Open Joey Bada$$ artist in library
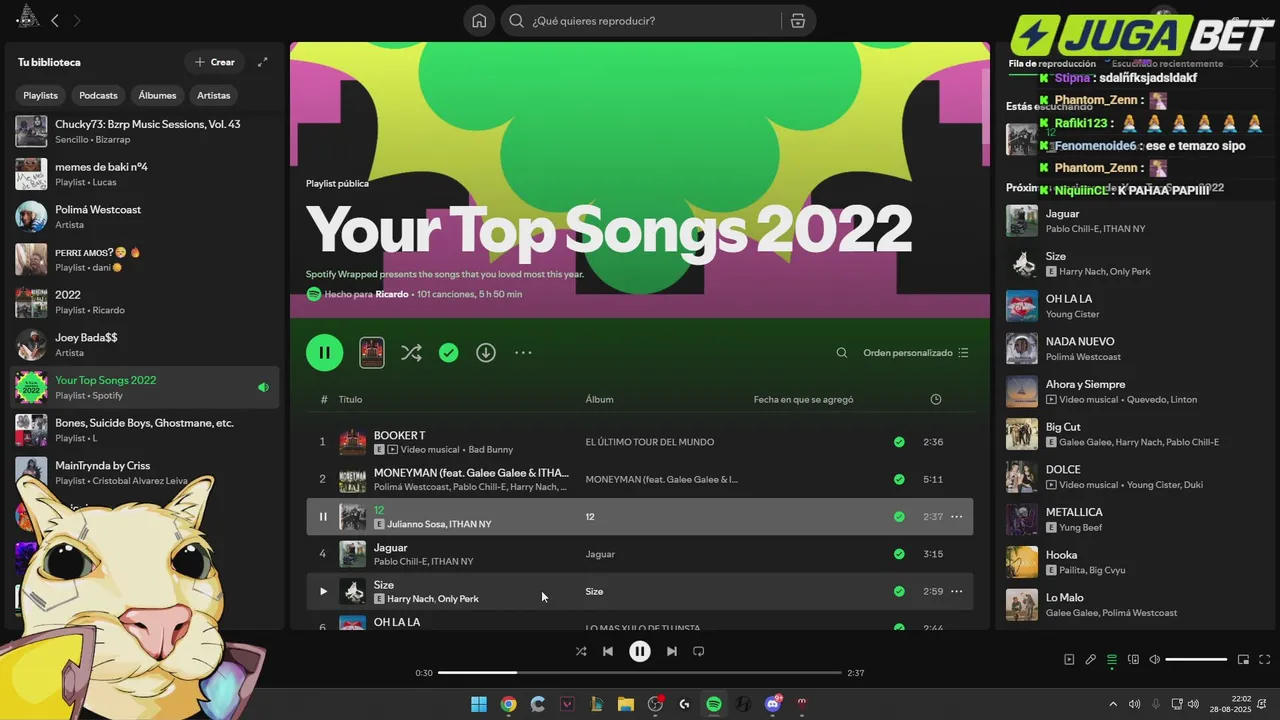The height and width of the screenshot is (720, 1280). click(145, 345)
